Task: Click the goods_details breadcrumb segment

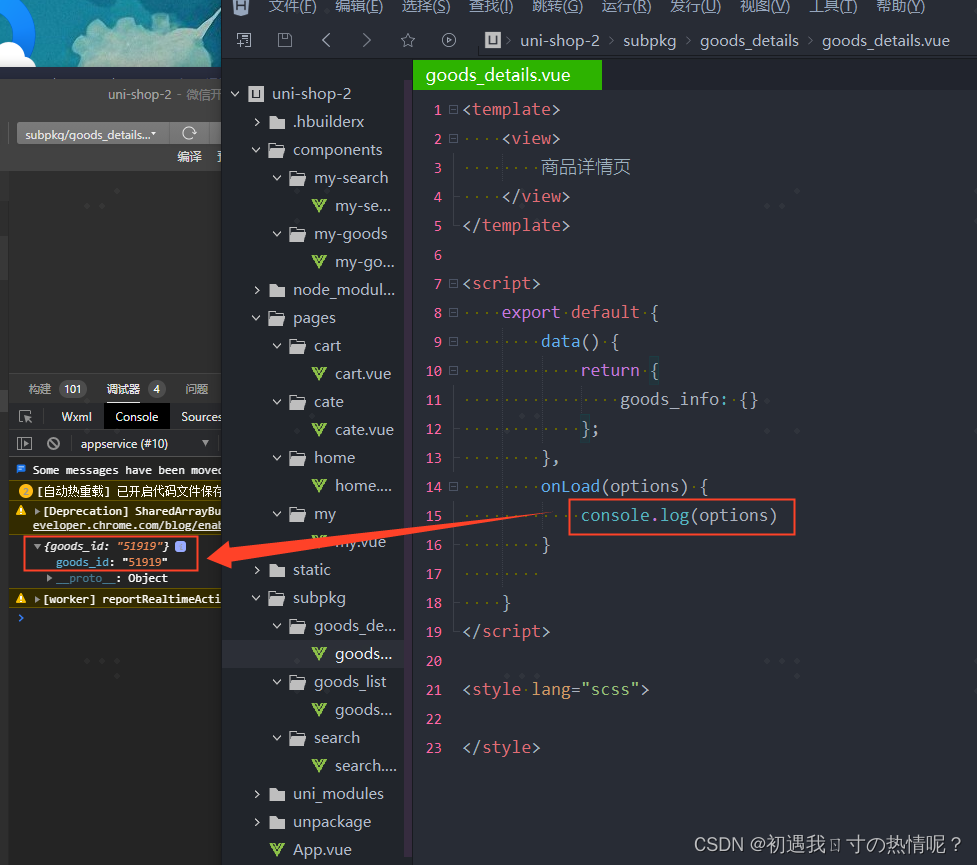Action: pyautogui.click(x=749, y=41)
